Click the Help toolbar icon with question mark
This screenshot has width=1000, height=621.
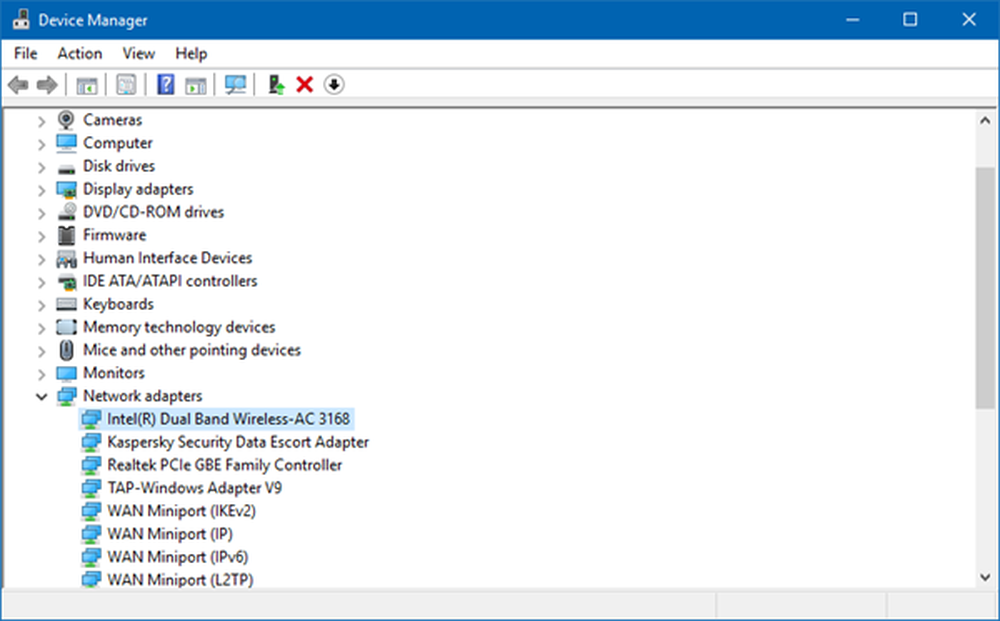166,85
